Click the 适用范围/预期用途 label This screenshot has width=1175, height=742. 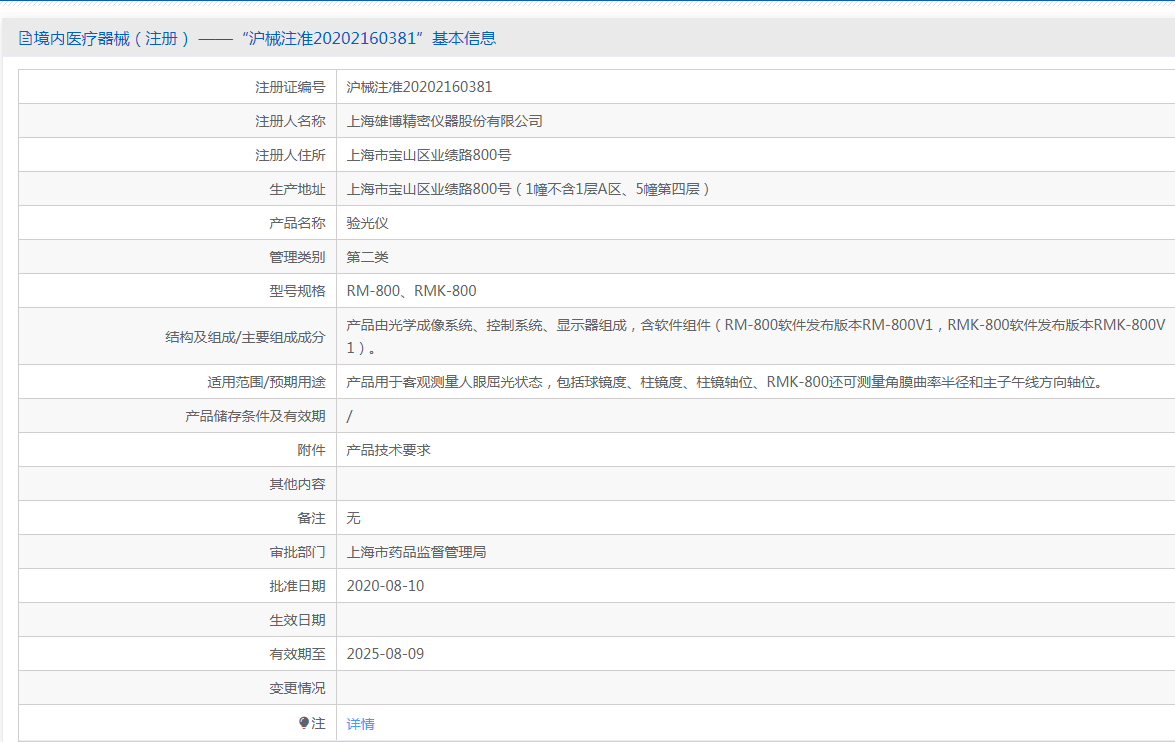[x=267, y=382]
